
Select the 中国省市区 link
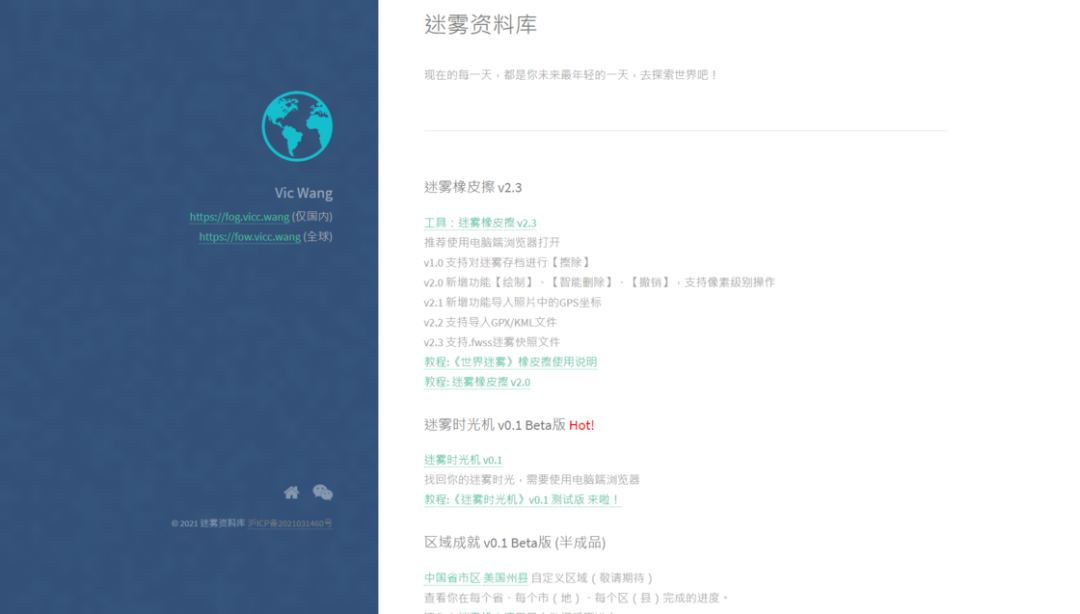click(452, 577)
